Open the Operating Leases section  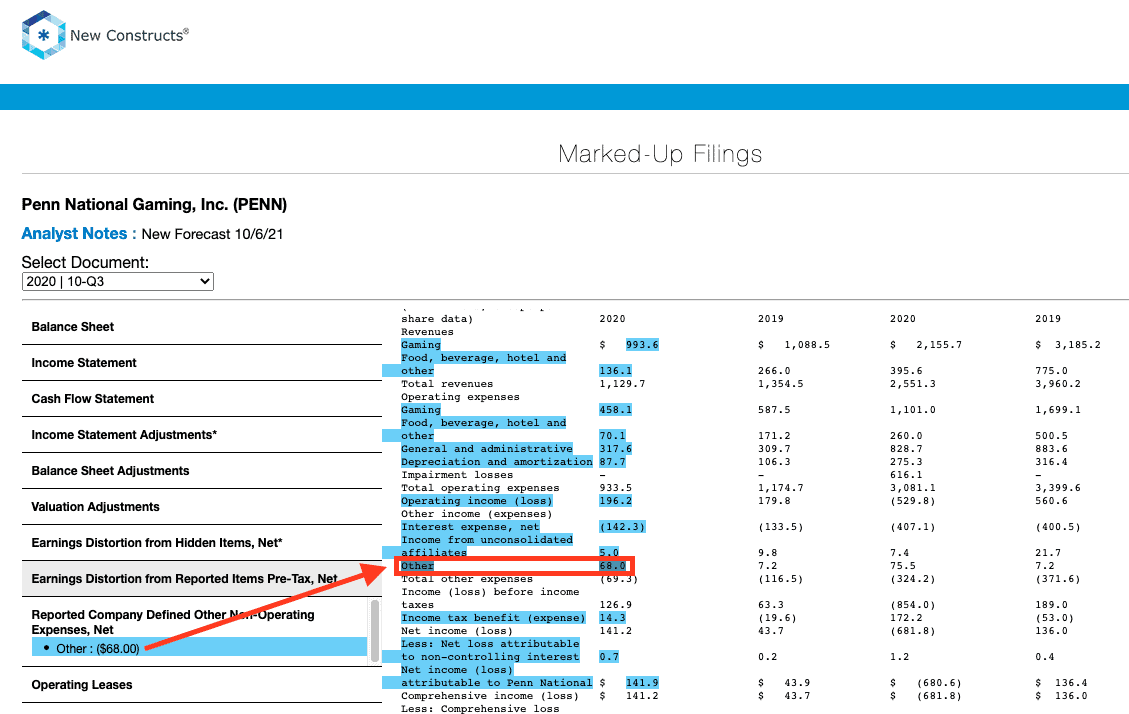pyautogui.click(x=81, y=684)
